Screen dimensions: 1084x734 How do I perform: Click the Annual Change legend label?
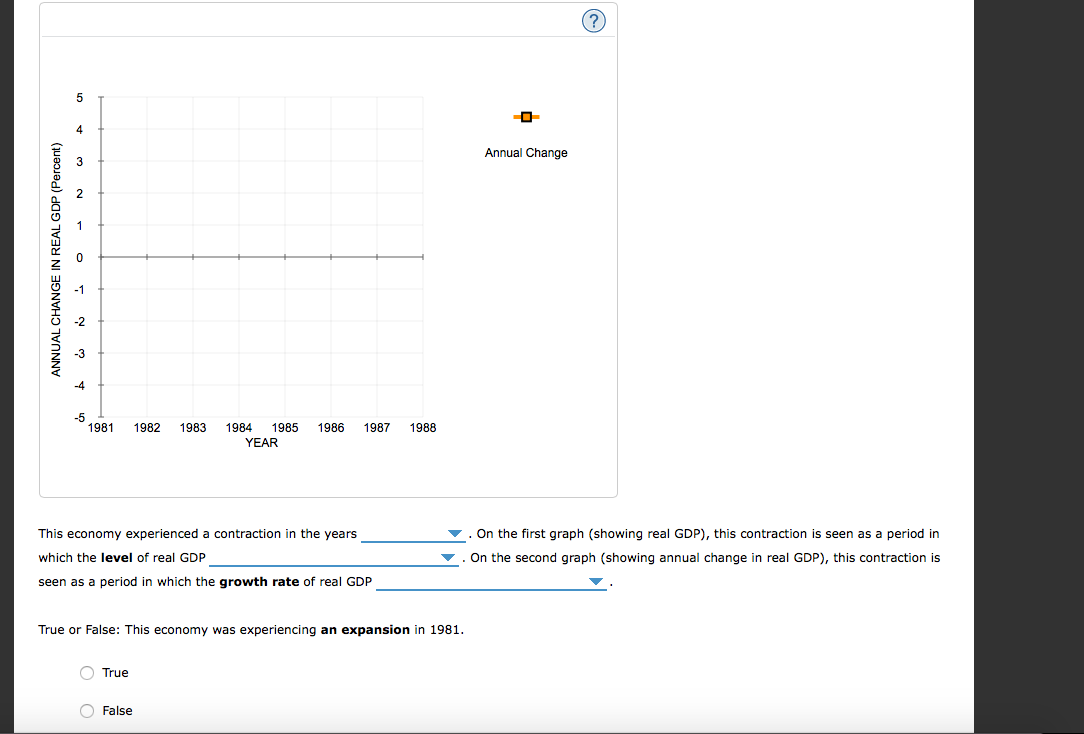[526, 152]
